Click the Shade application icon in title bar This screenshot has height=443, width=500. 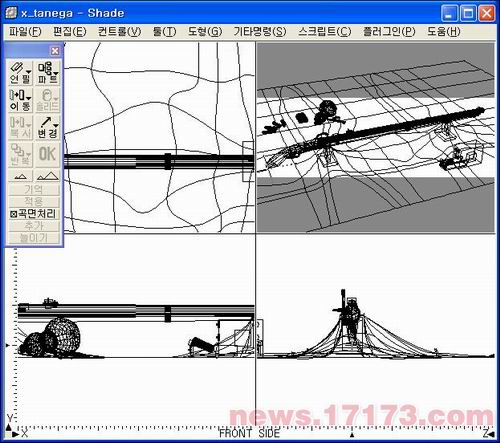pyautogui.click(x=11, y=13)
